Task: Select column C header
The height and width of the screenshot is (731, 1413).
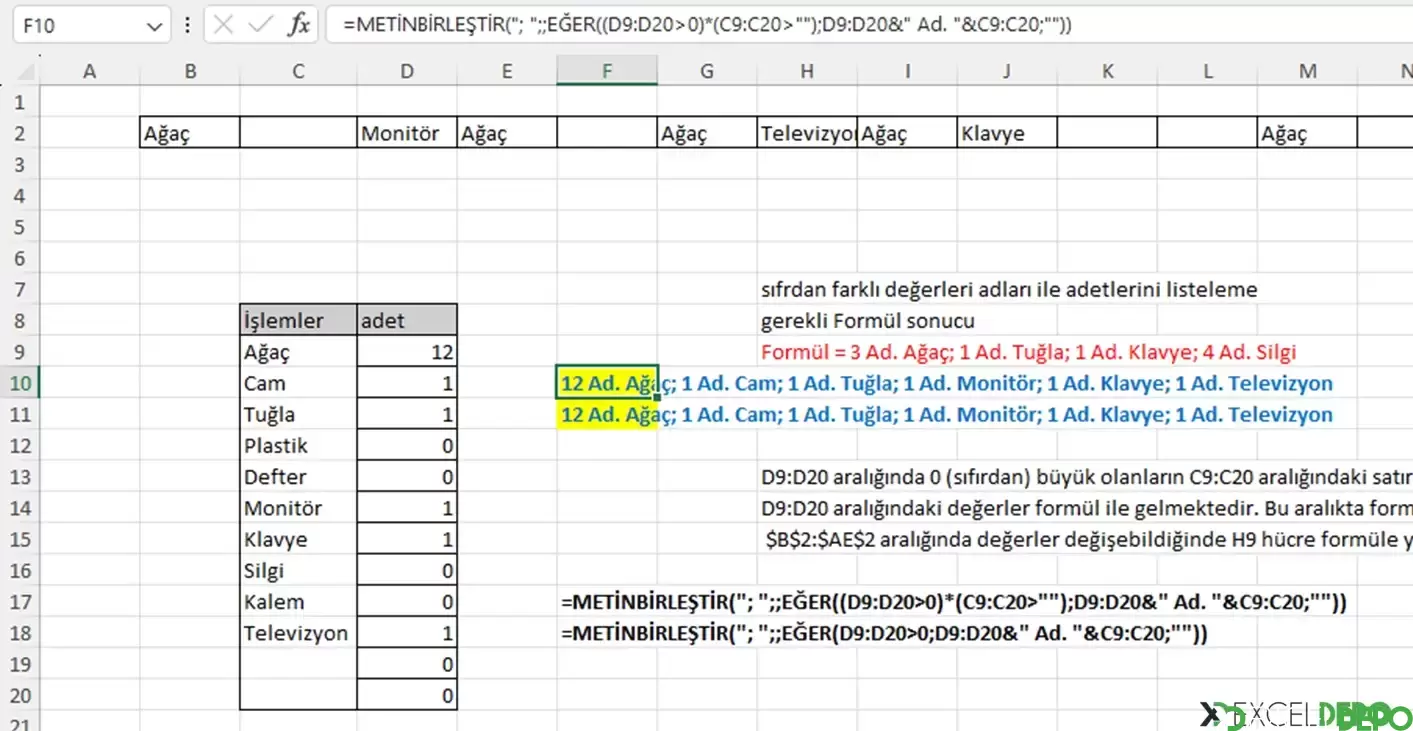Action: (298, 71)
